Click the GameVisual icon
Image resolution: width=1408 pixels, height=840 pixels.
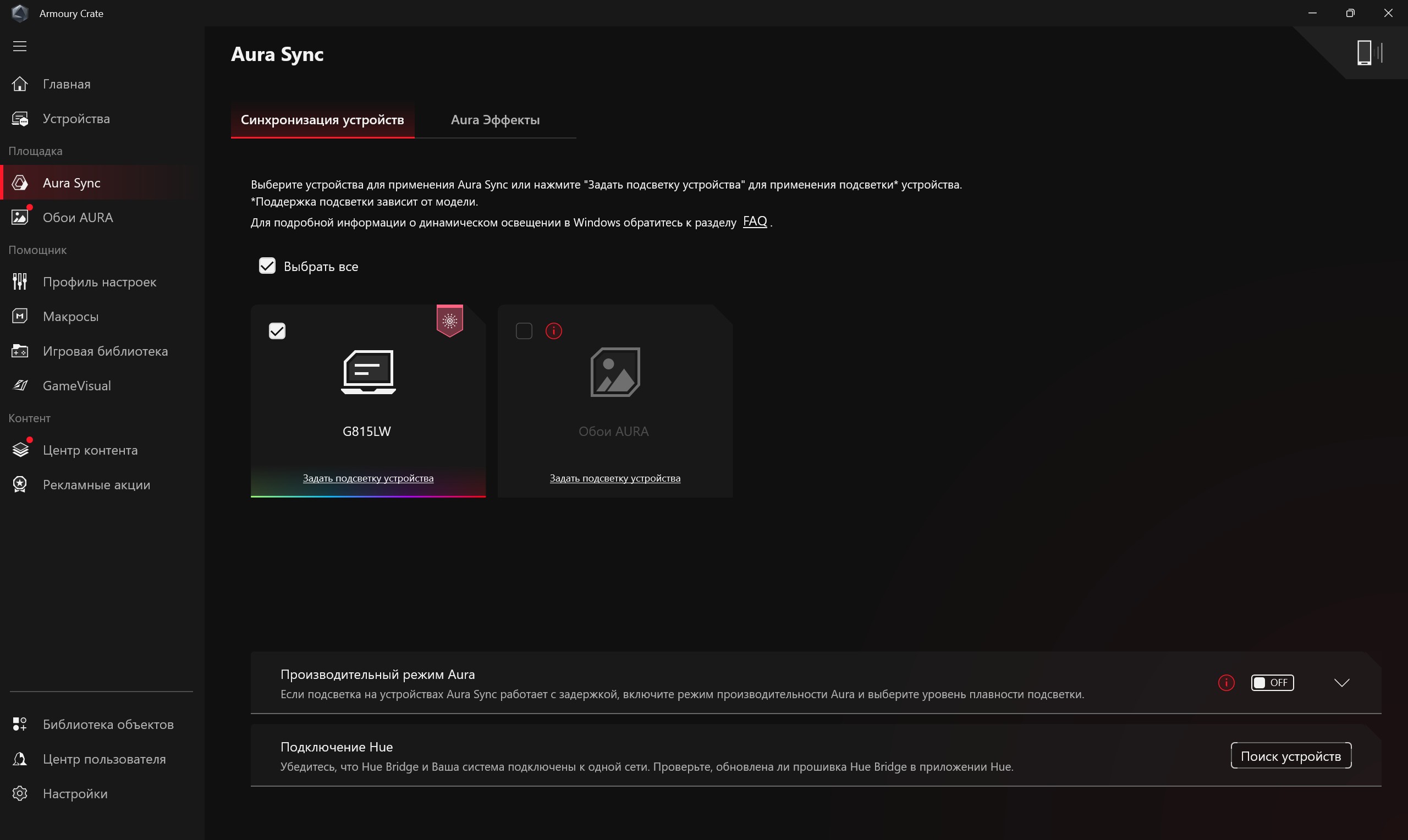(20, 385)
